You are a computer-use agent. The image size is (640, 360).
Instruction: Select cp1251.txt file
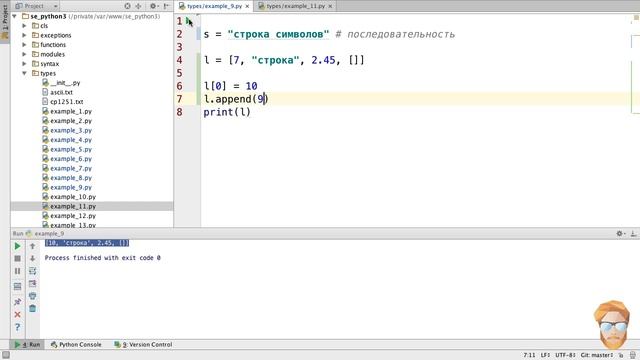(x=63, y=102)
